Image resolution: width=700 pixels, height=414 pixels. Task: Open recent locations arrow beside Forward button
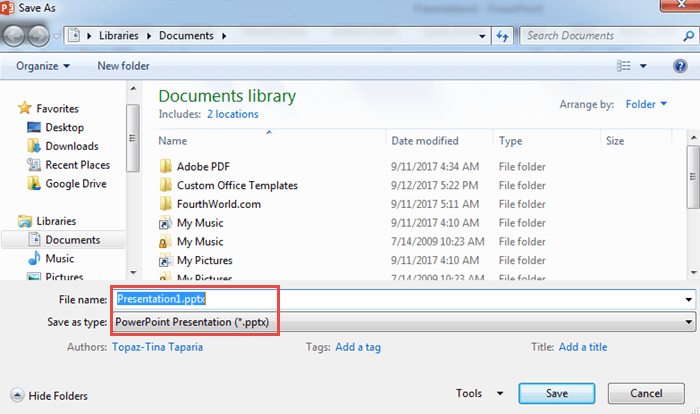click(56, 36)
